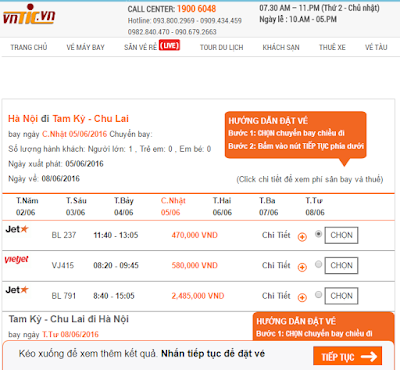
Task: Click the Vietjet logo on VJ415 row
Action: [x=17, y=259]
